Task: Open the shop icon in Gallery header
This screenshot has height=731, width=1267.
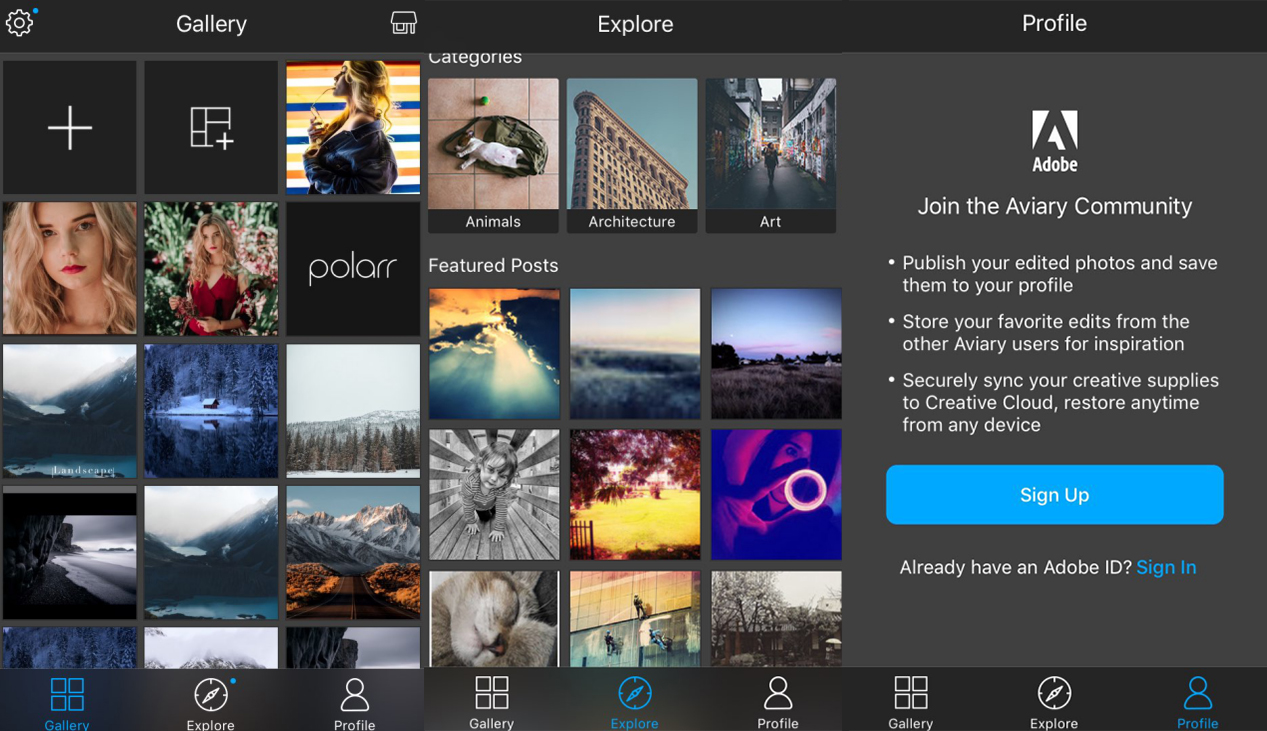Action: click(x=404, y=23)
